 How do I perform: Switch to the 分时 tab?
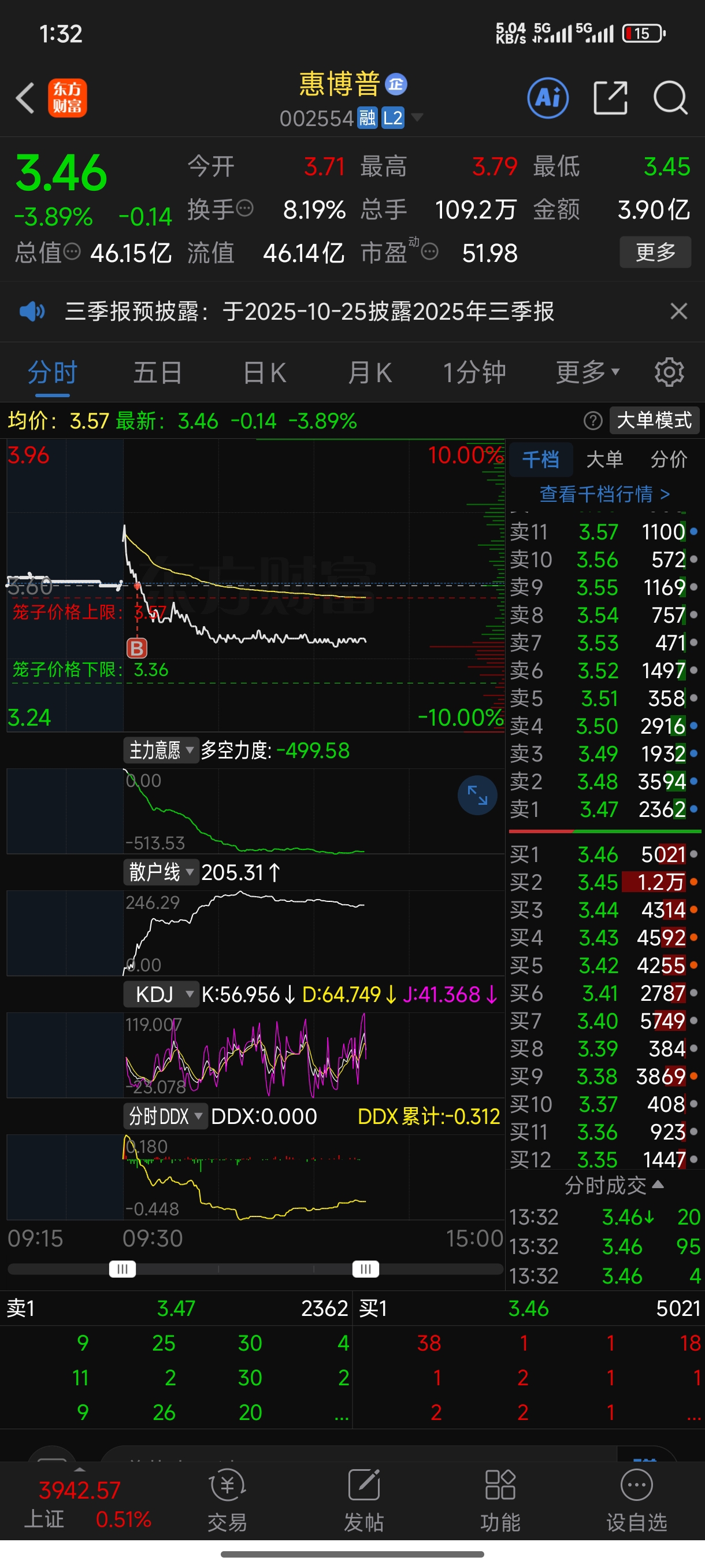[x=53, y=372]
